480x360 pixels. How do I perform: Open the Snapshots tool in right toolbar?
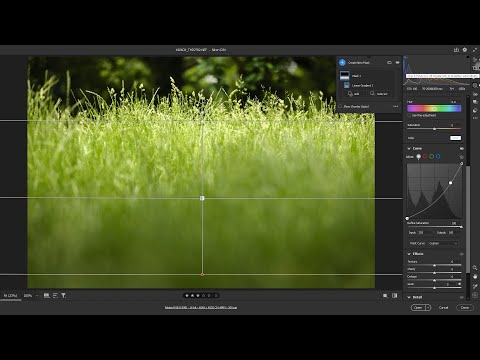475,102
